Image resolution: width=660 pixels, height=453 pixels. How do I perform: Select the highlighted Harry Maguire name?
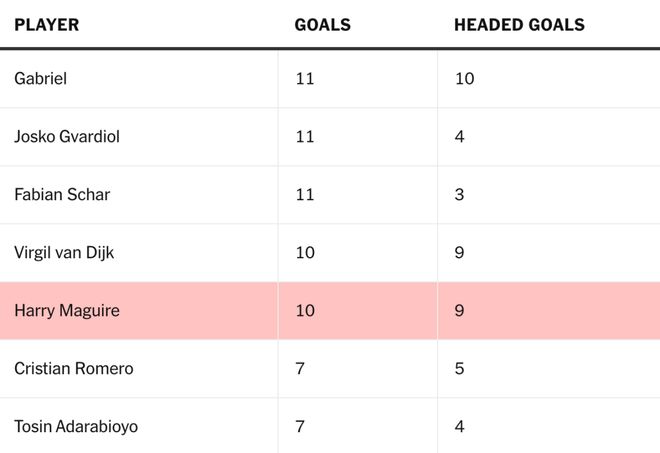click(67, 310)
